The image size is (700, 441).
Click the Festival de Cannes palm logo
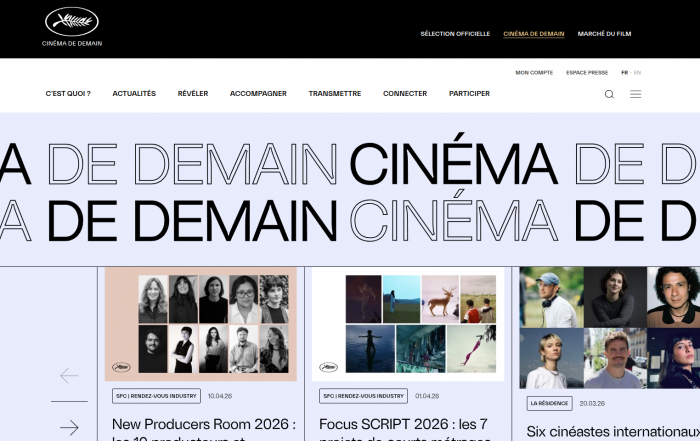[x=72, y=21]
